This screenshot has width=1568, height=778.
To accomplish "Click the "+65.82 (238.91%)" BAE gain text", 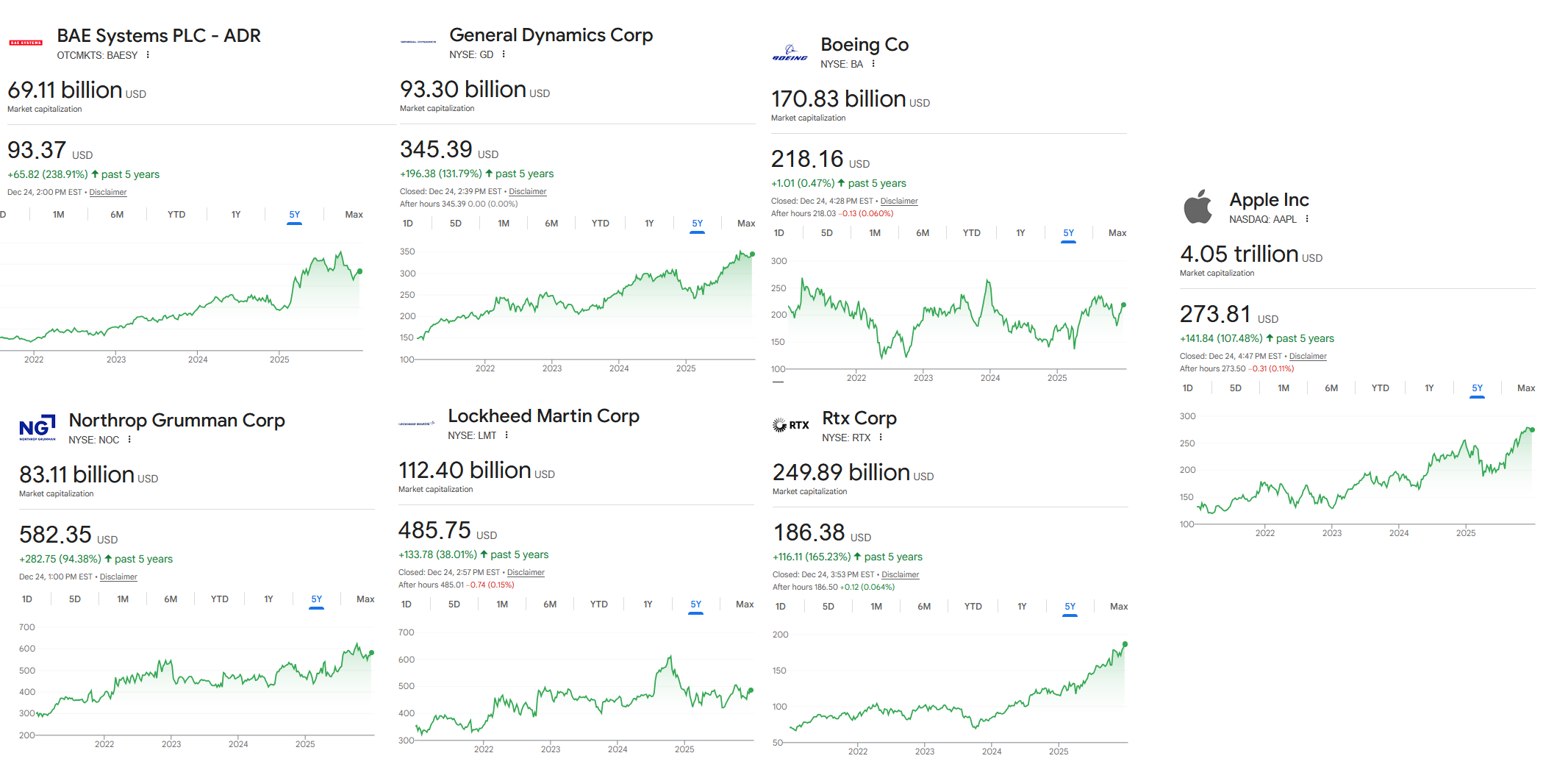I will [x=48, y=175].
